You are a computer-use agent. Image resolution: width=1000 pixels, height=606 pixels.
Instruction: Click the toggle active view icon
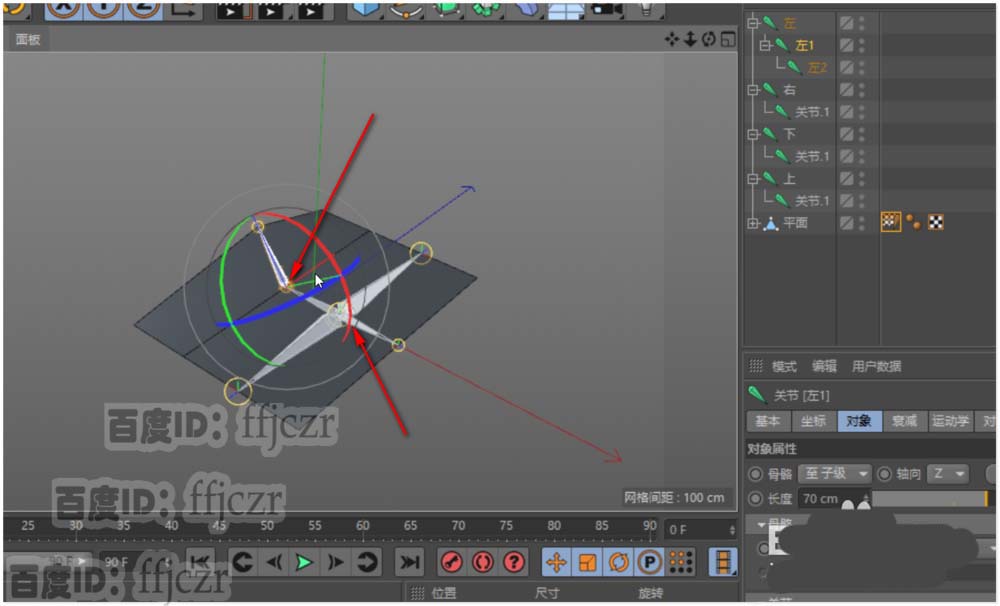pos(728,40)
